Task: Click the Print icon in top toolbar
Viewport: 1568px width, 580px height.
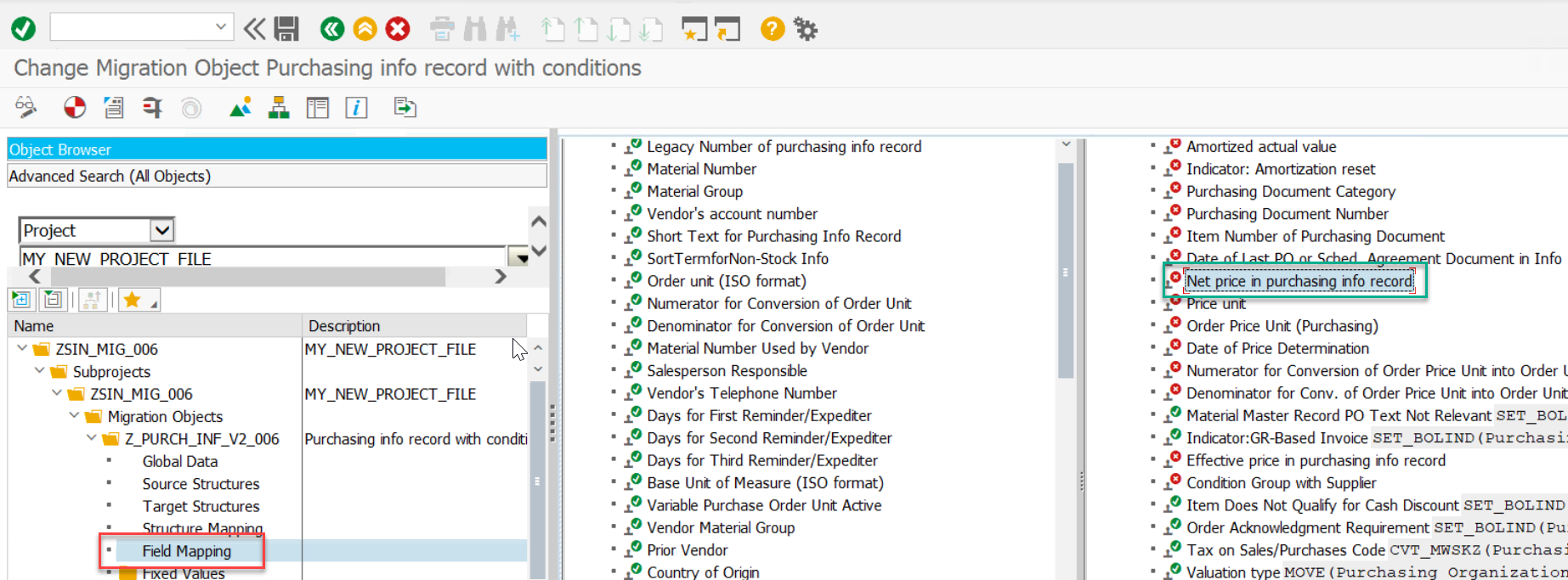Action: pos(442,30)
